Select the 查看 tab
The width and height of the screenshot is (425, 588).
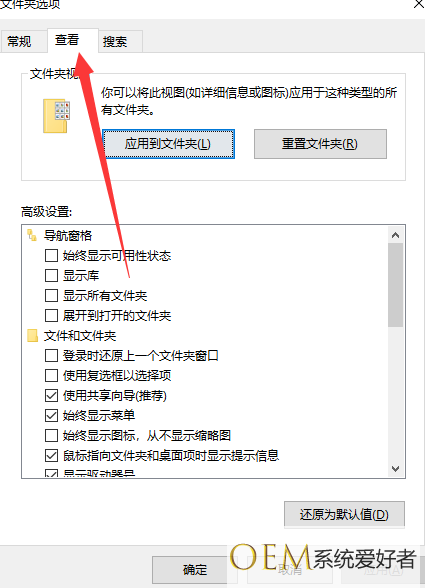[67, 40]
